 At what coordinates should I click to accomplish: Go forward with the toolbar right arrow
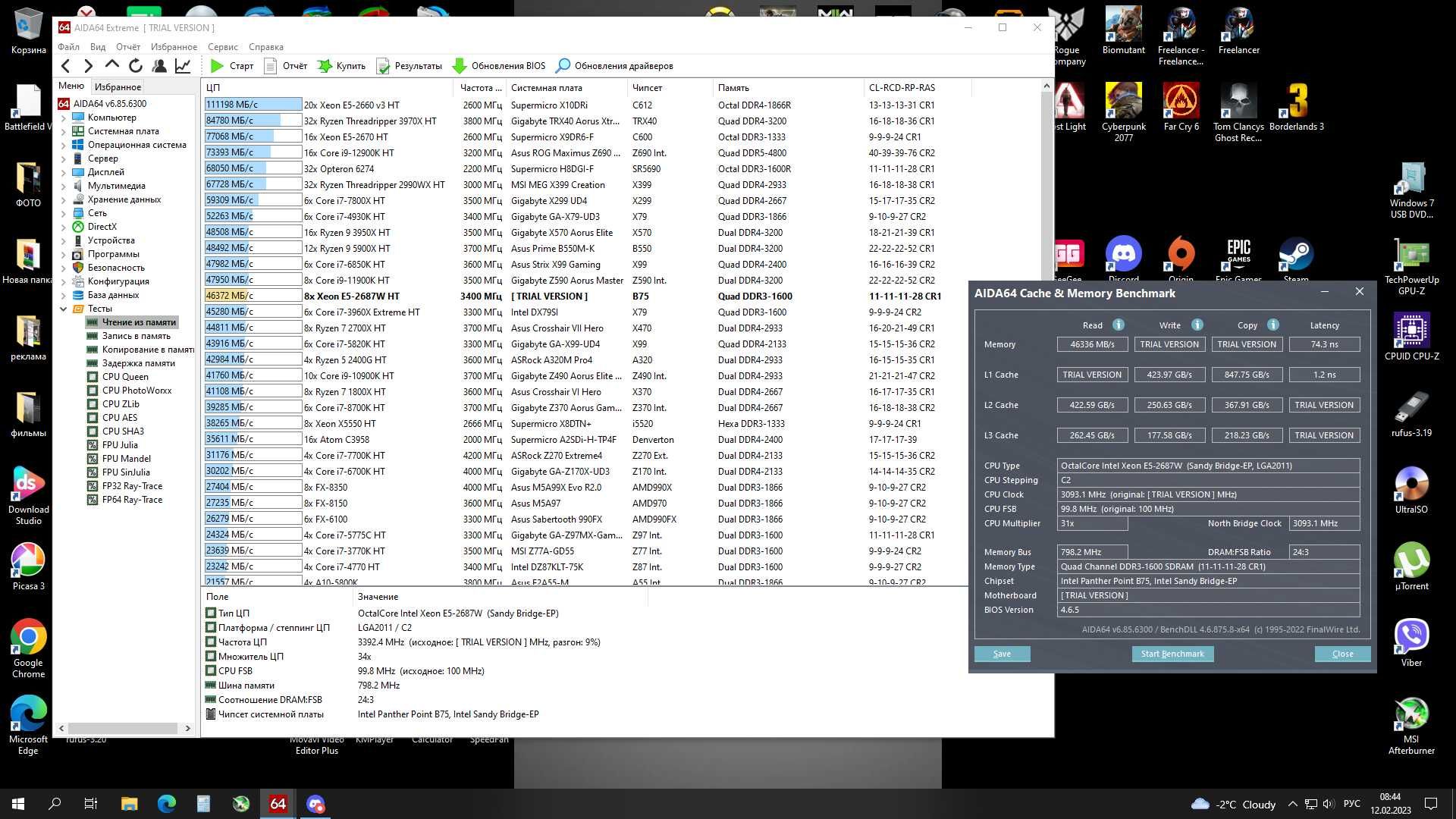tap(89, 66)
